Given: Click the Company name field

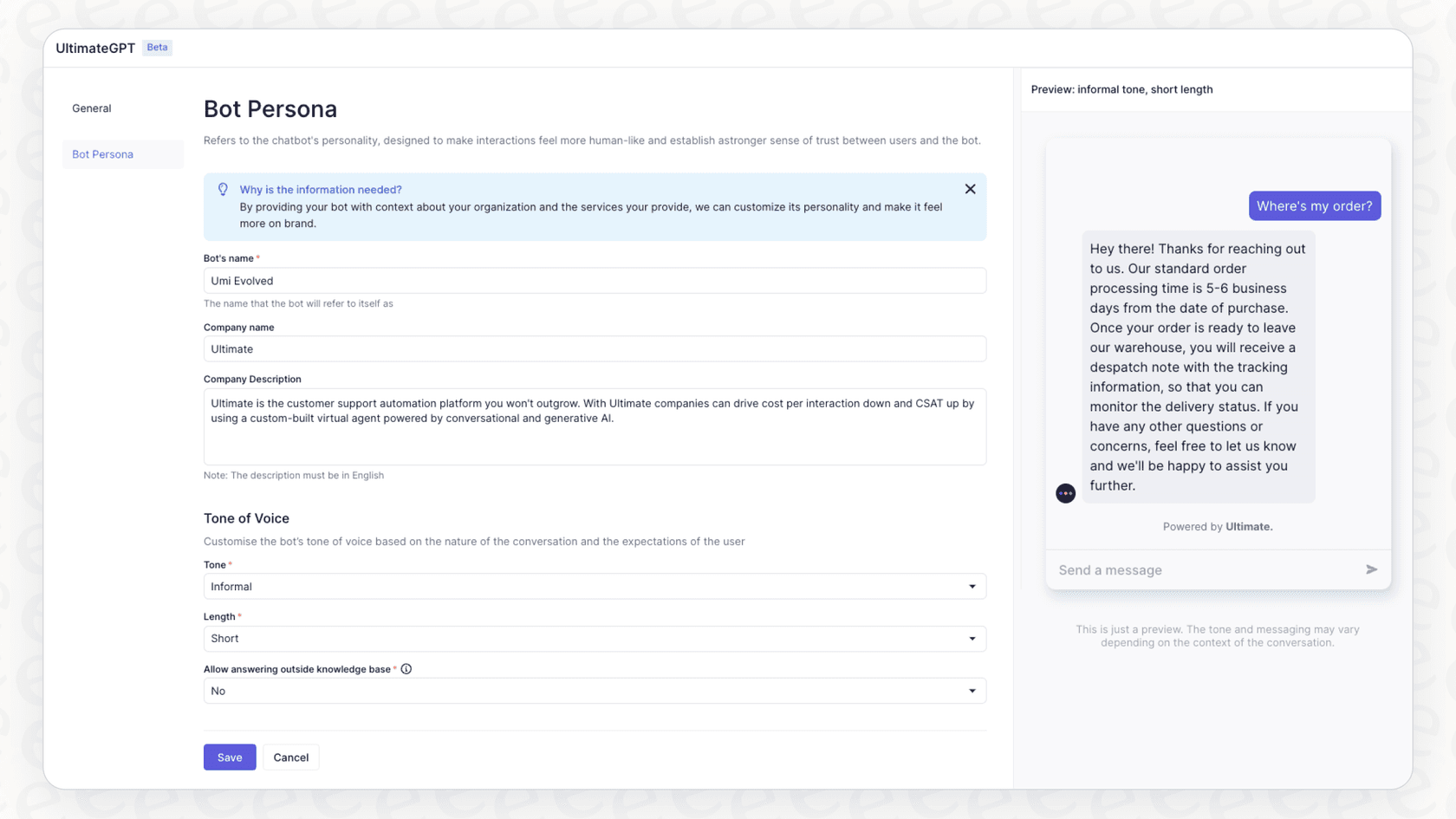Looking at the screenshot, I should (x=595, y=348).
